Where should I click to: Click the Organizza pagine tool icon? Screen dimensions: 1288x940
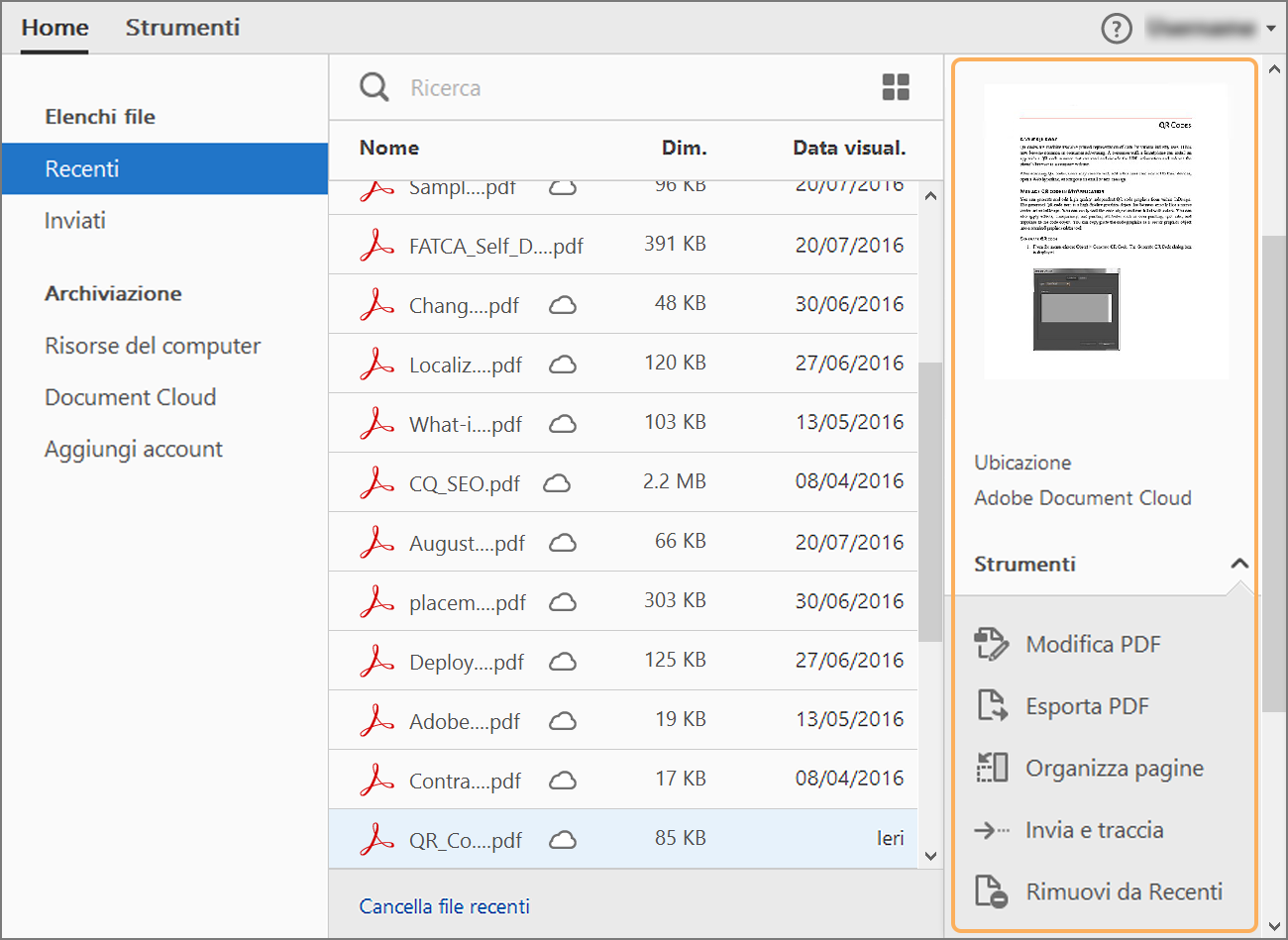992,768
